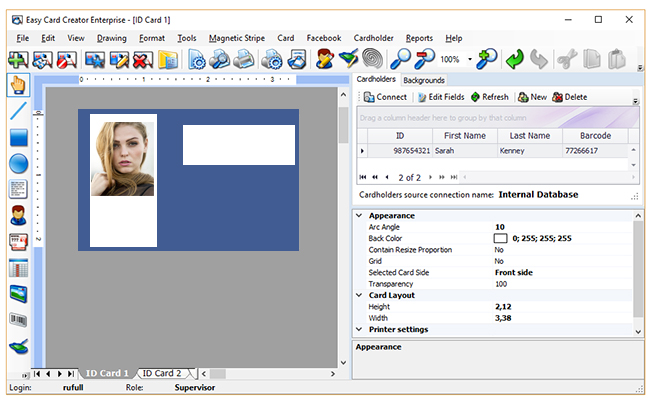Select the line drawing tool
Image resolution: width=652 pixels, height=403 pixels.
(18, 111)
